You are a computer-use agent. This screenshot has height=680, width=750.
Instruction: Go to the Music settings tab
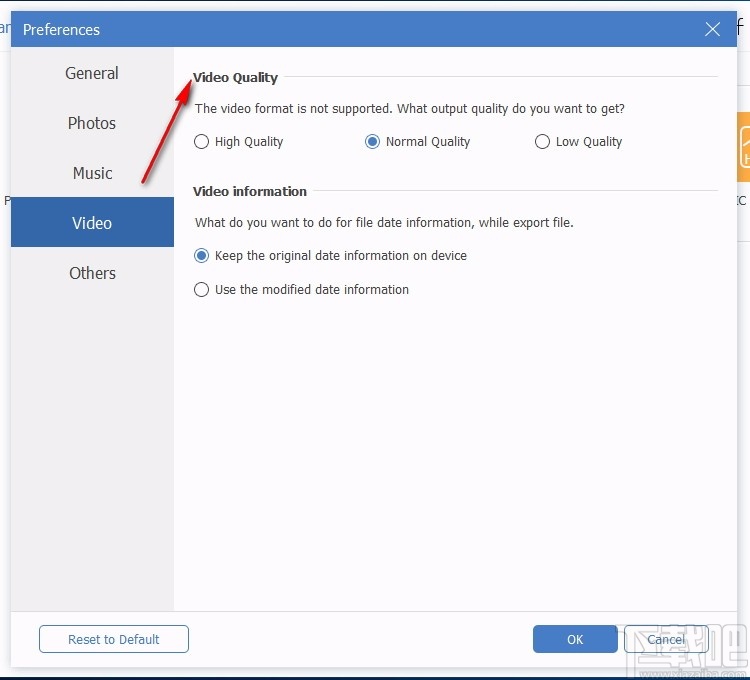pyautogui.click(x=92, y=173)
